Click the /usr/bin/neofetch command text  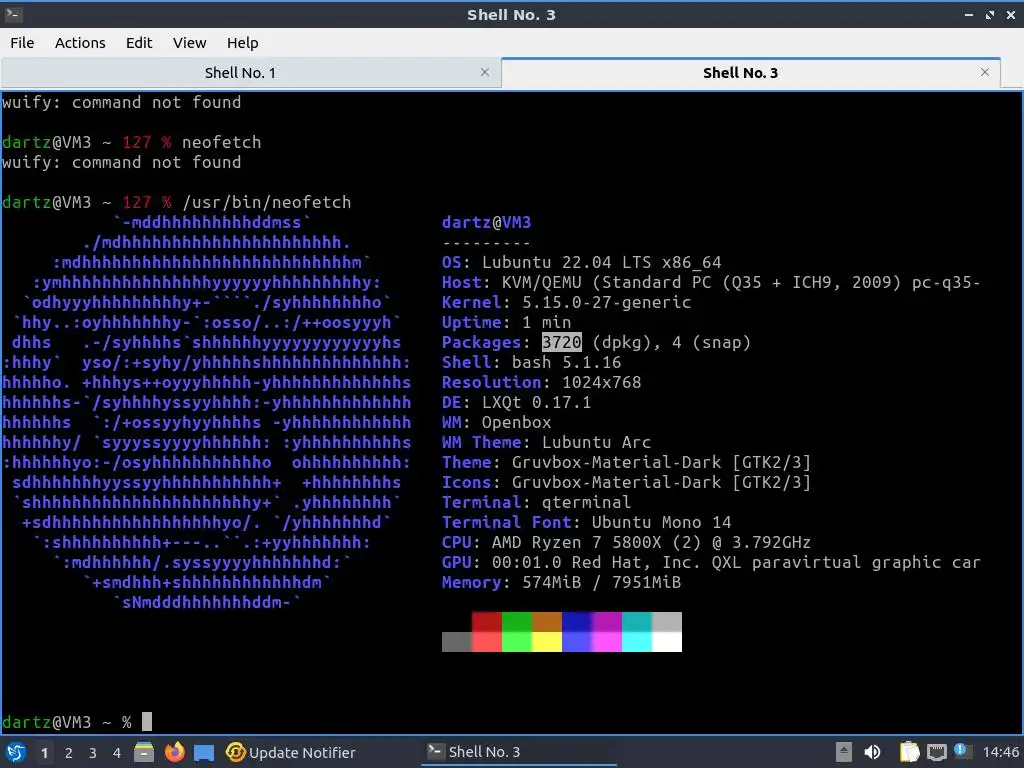pyautogui.click(x=266, y=202)
